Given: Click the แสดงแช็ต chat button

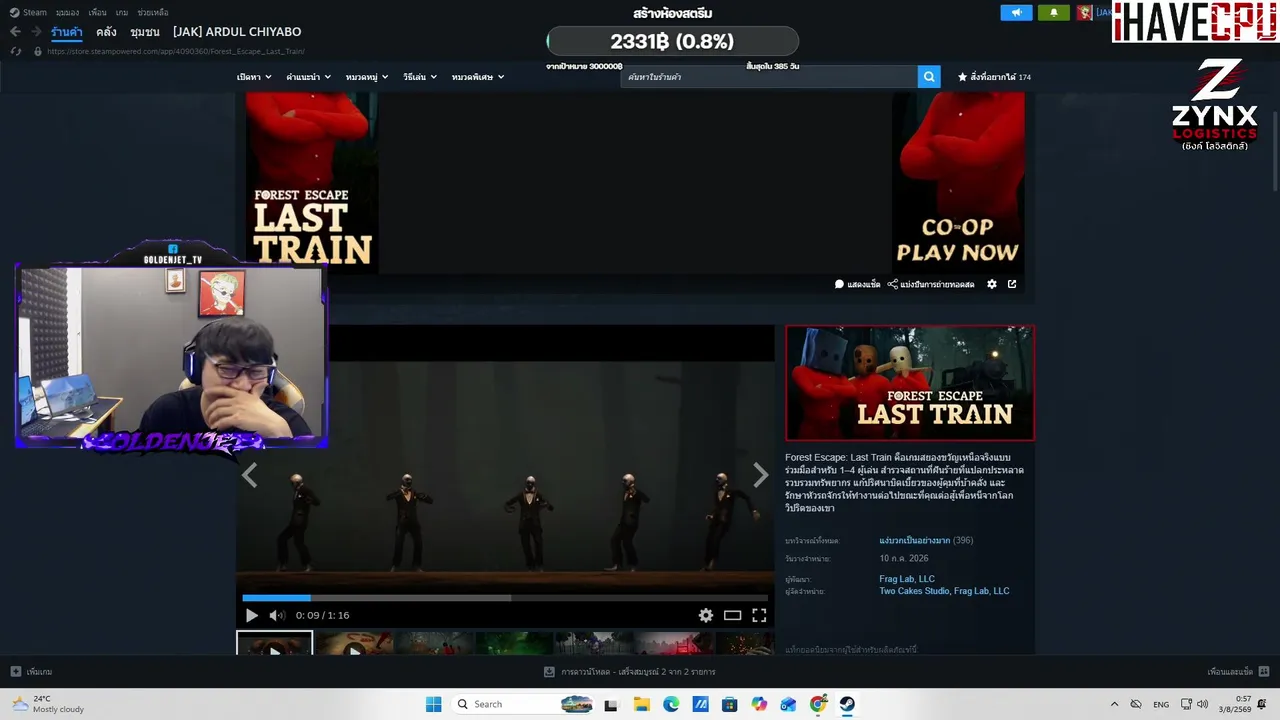Looking at the screenshot, I should pos(858,284).
